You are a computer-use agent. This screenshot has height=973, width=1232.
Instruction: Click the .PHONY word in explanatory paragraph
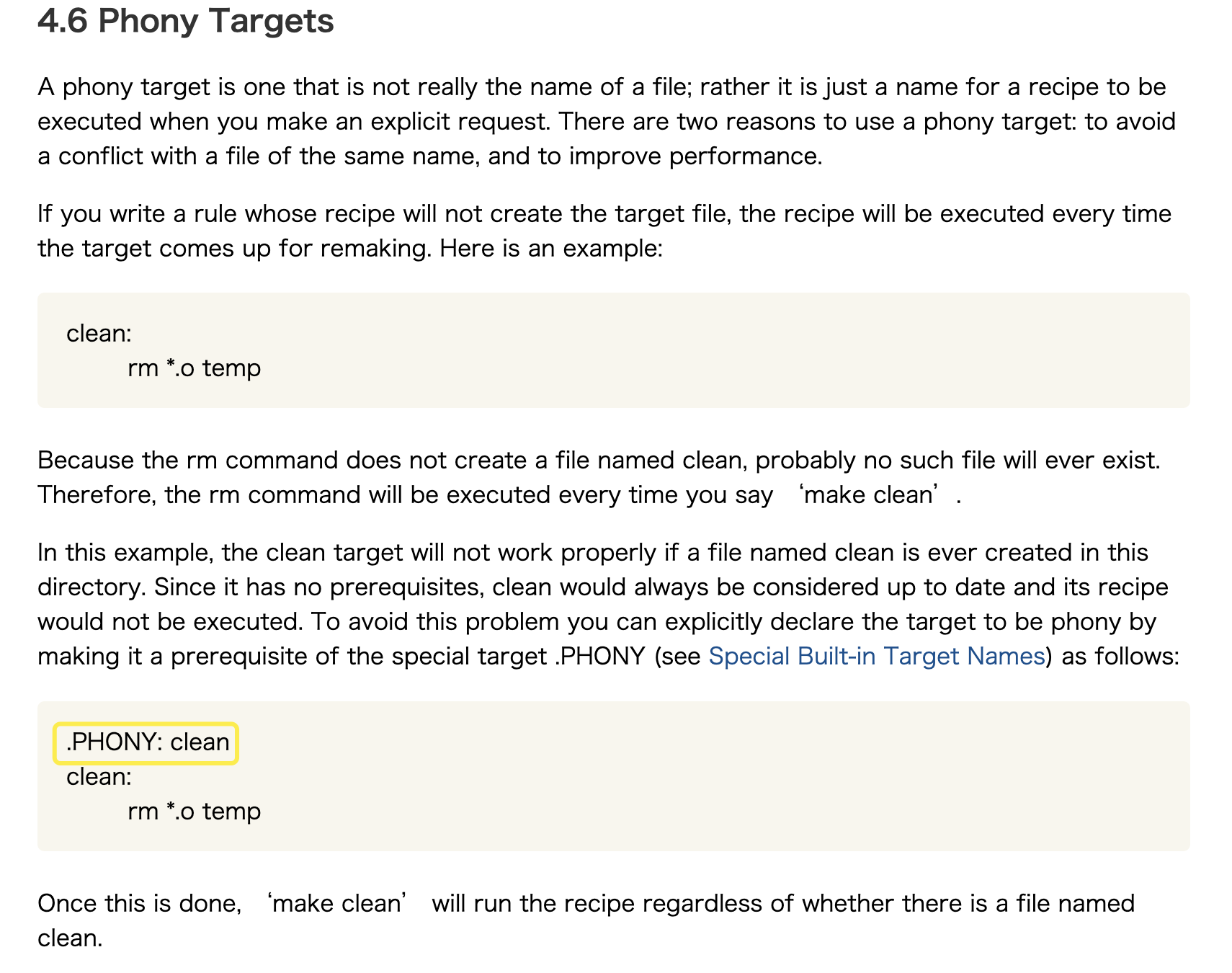tap(599, 656)
